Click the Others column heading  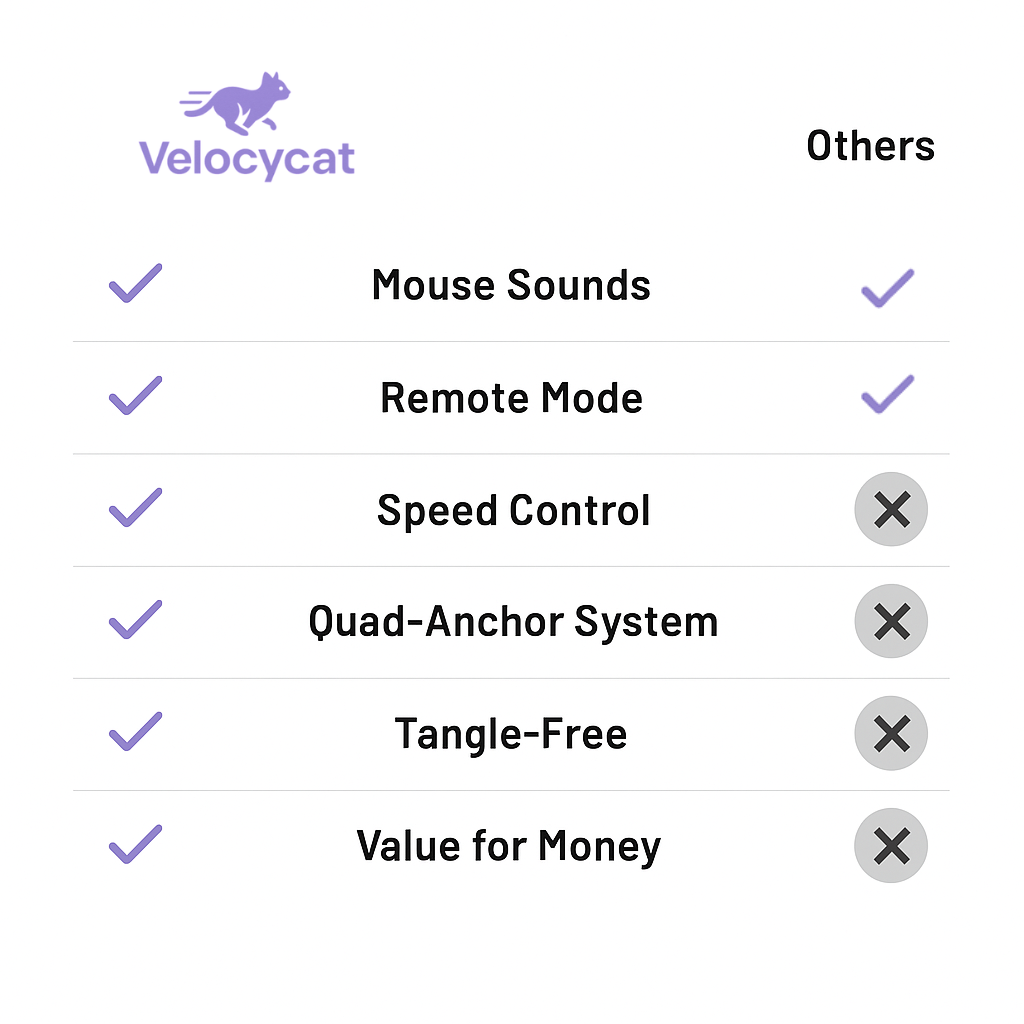click(x=870, y=146)
